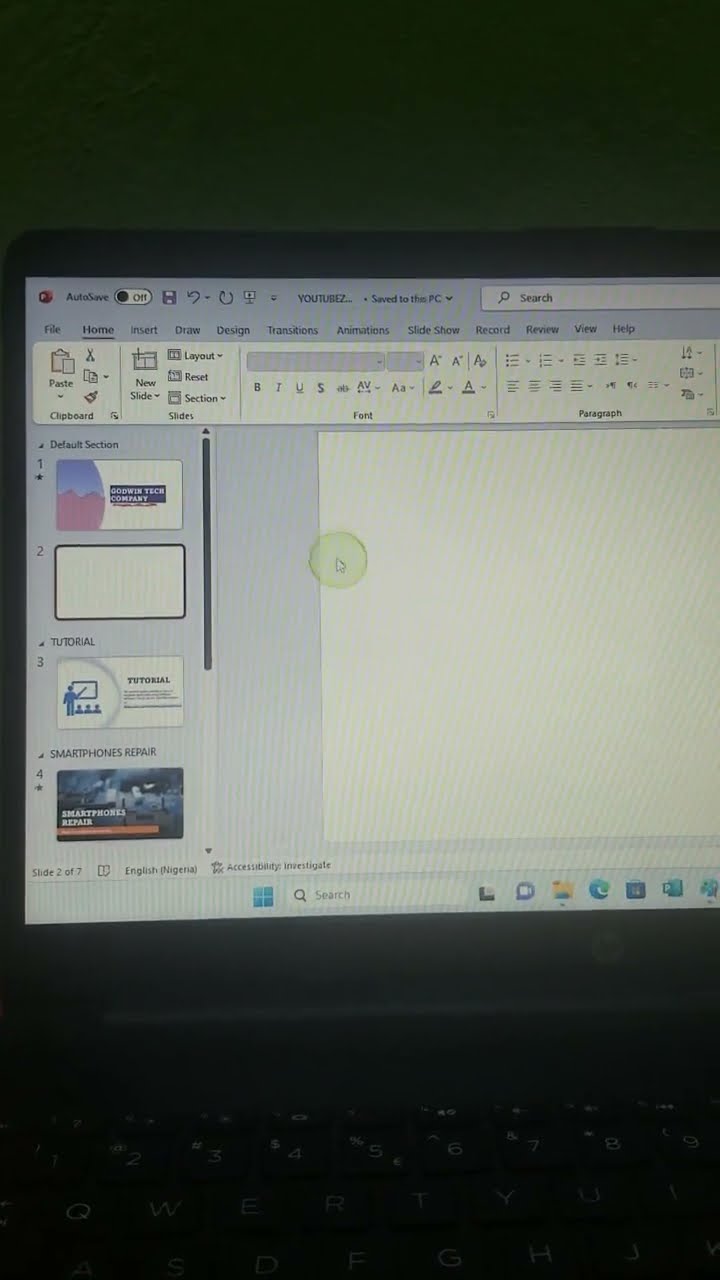This screenshot has width=720, height=1280.
Task: Open Character Spacing options
Action: point(367,387)
